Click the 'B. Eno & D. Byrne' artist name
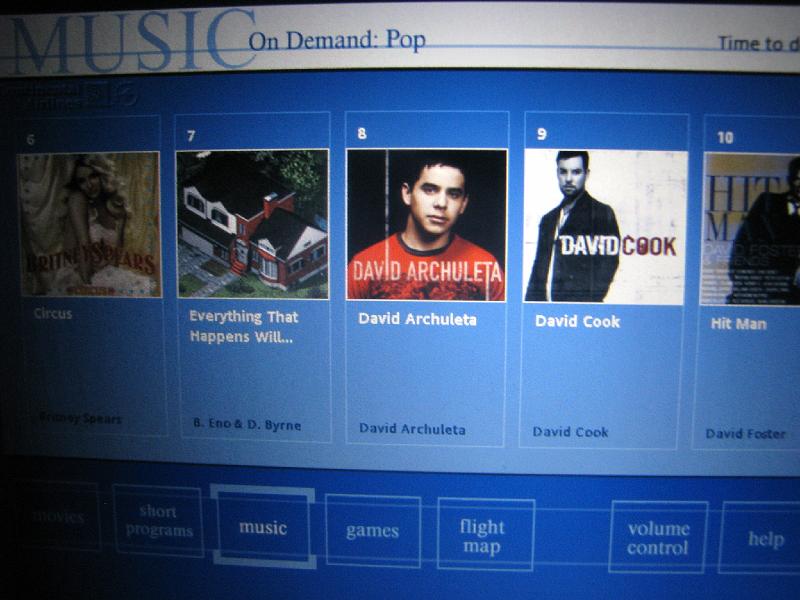The width and height of the screenshot is (800, 600). coord(247,424)
